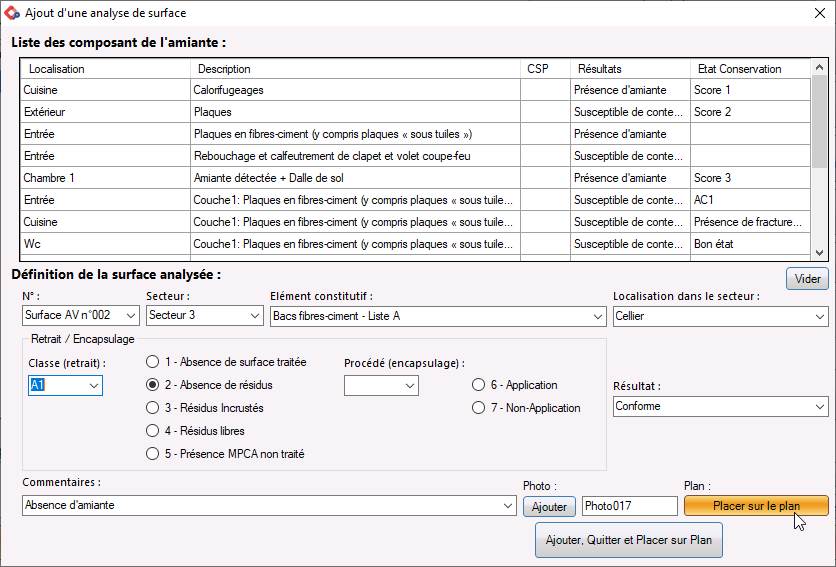Viewport: 836px width, 567px height.
Task: Click the Ajouter photo button
Action: tap(549, 506)
